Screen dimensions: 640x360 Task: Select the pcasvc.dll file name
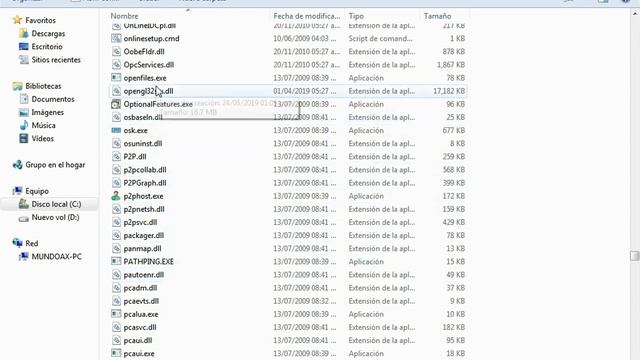tap(140, 327)
